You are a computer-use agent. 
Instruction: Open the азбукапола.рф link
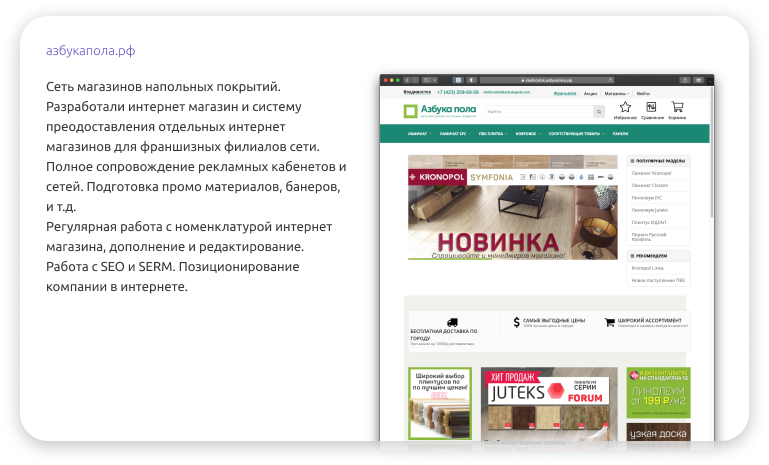90,51
